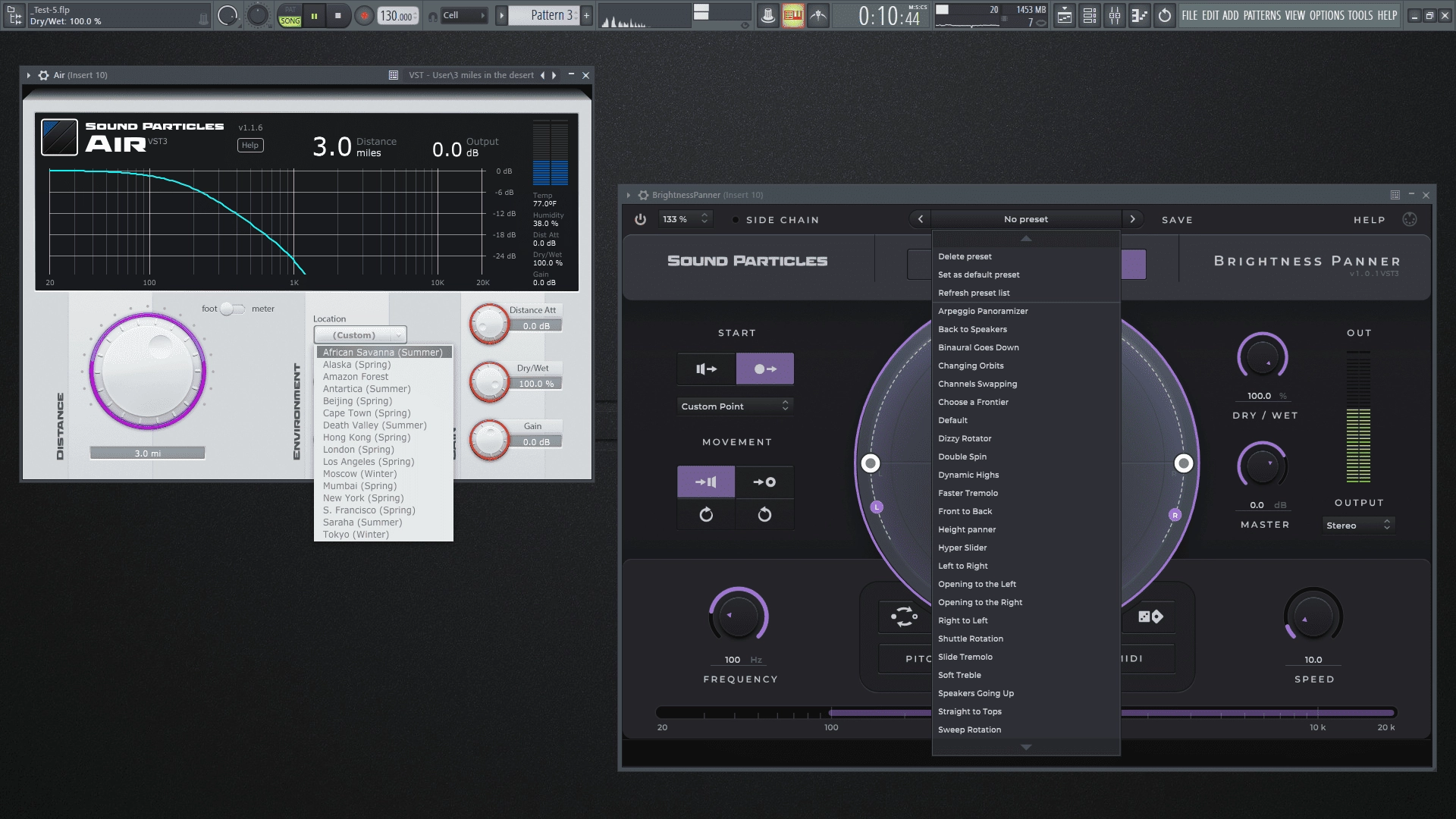
Task: Click the Dry/Wet red knob in Air
Action: pyautogui.click(x=489, y=381)
